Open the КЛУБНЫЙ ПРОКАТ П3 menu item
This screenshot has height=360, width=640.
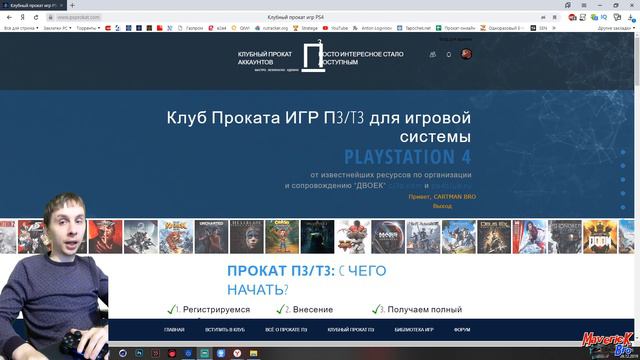pyautogui.click(x=351, y=330)
